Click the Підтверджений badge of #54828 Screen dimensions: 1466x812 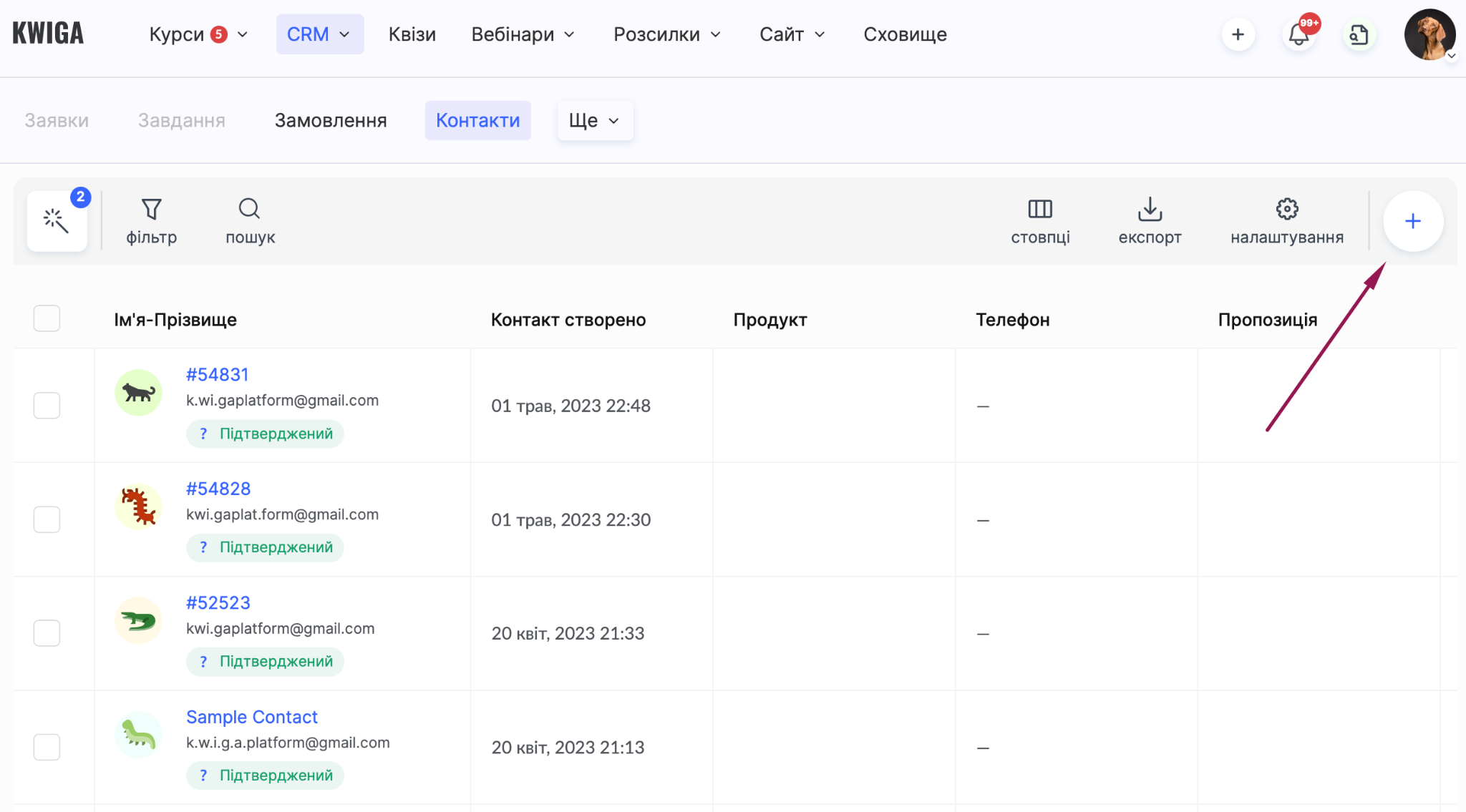(x=265, y=547)
